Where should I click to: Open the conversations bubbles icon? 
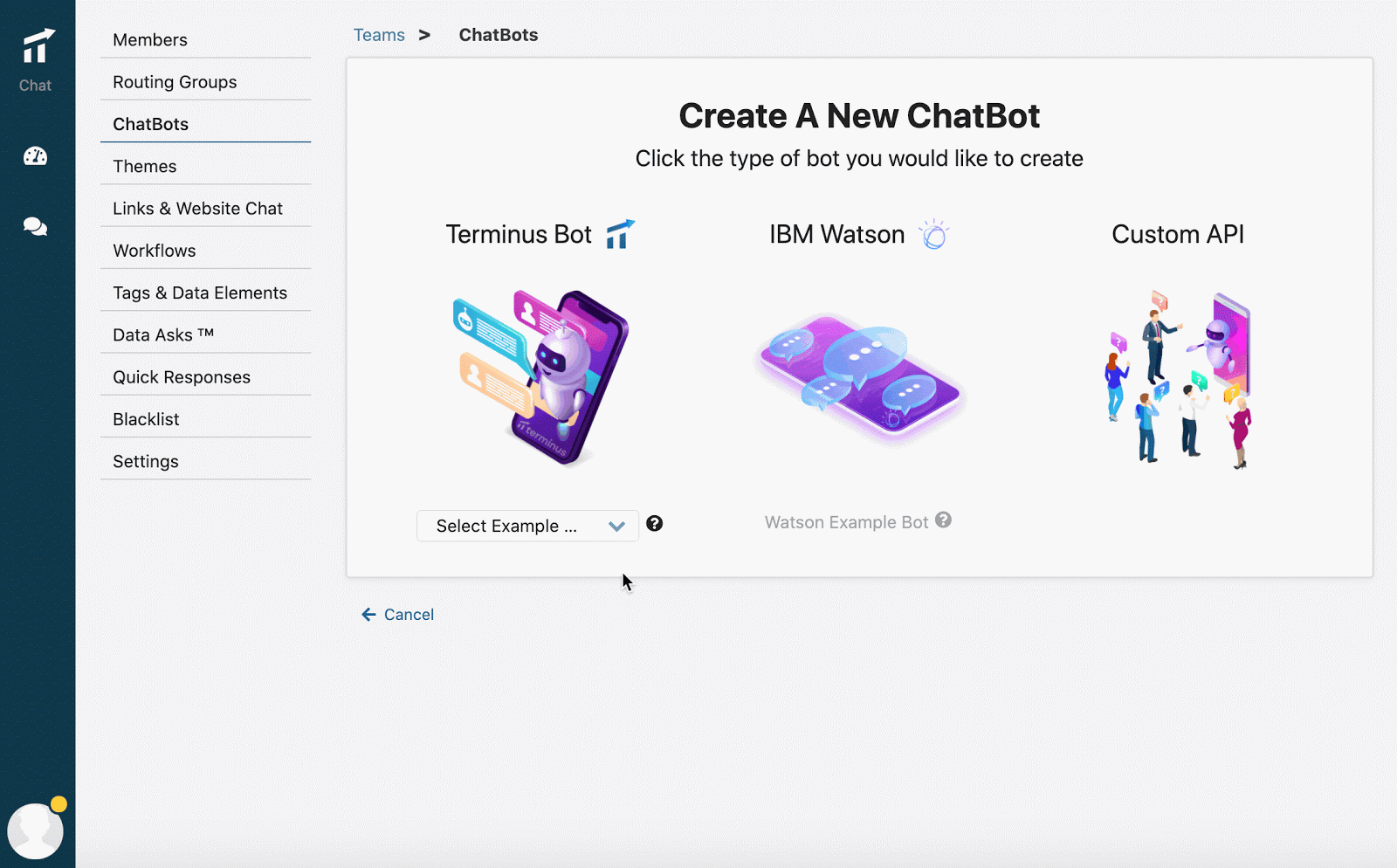click(x=36, y=227)
